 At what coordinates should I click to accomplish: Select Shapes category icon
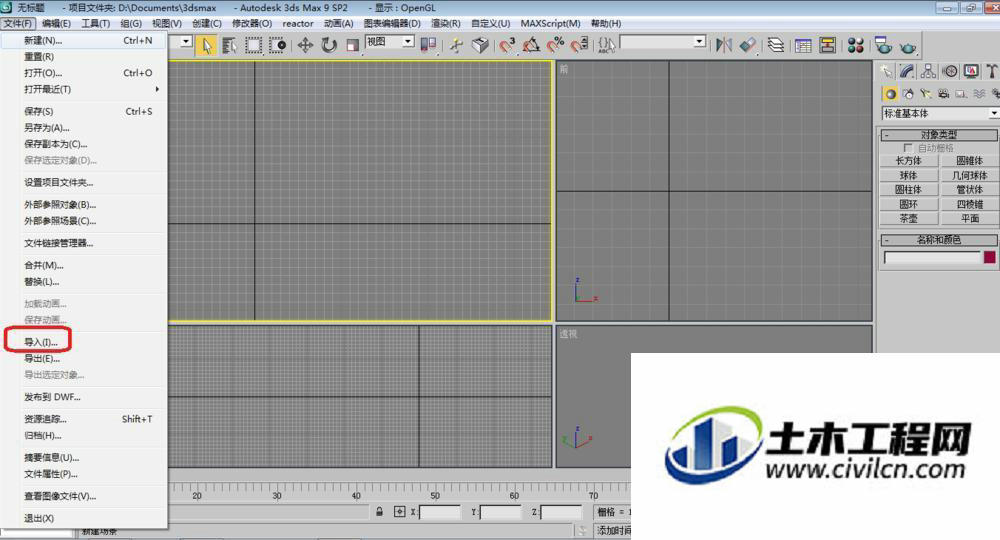coord(908,94)
